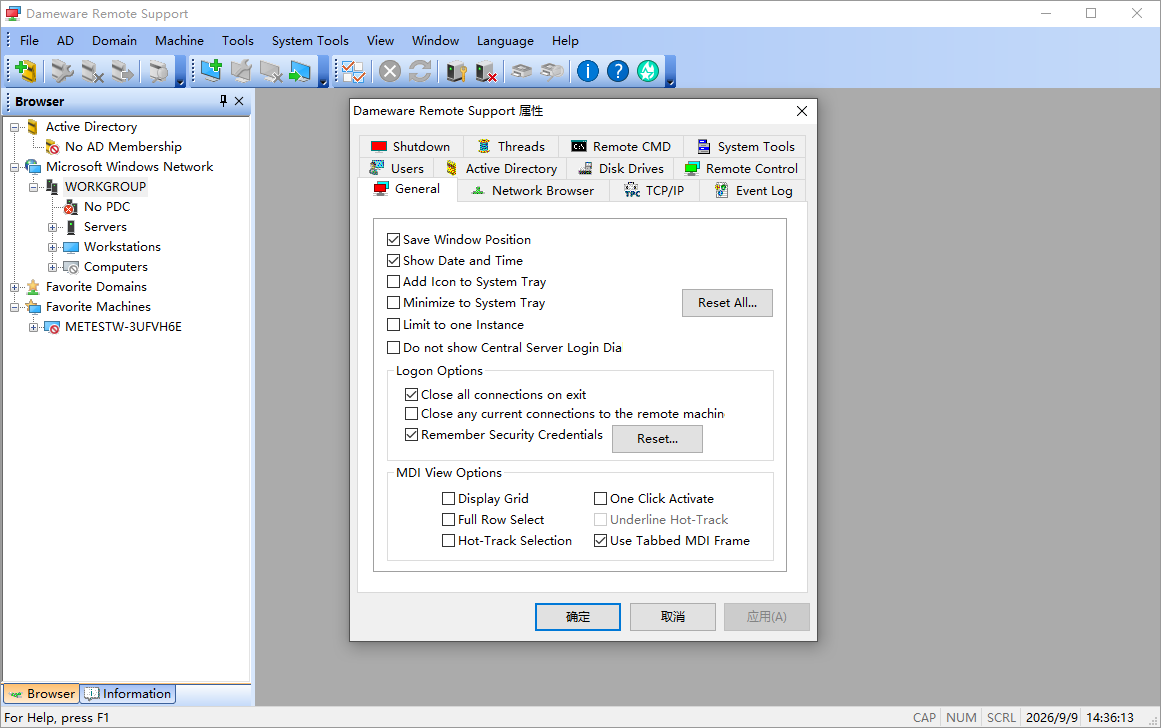Switch to the Event Log tab

coord(753,191)
